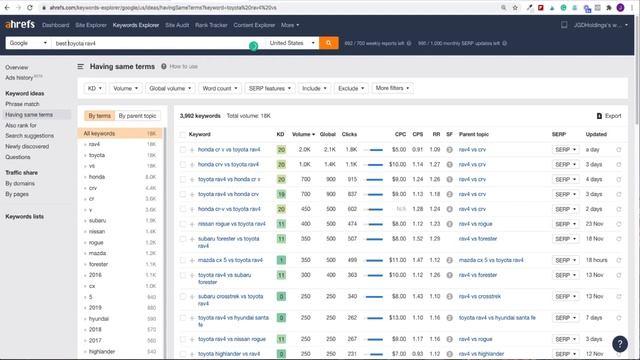Open the help question mark bubble
The width and height of the screenshot is (640, 360).
coord(620,344)
